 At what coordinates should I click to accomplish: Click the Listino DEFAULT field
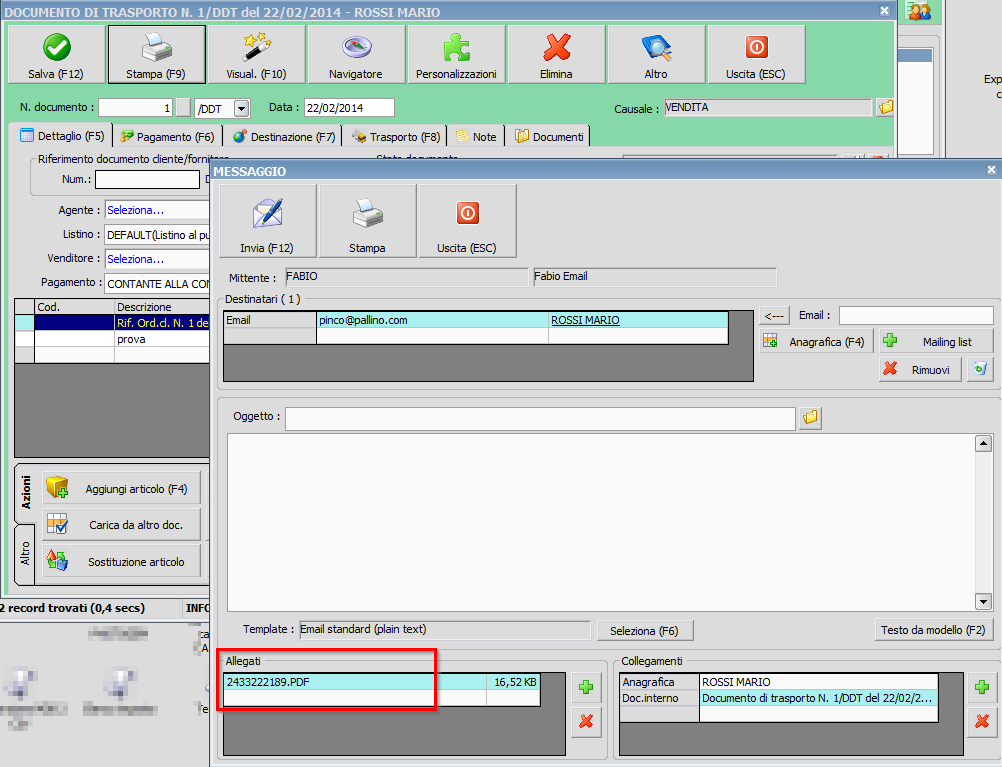coord(157,235)
